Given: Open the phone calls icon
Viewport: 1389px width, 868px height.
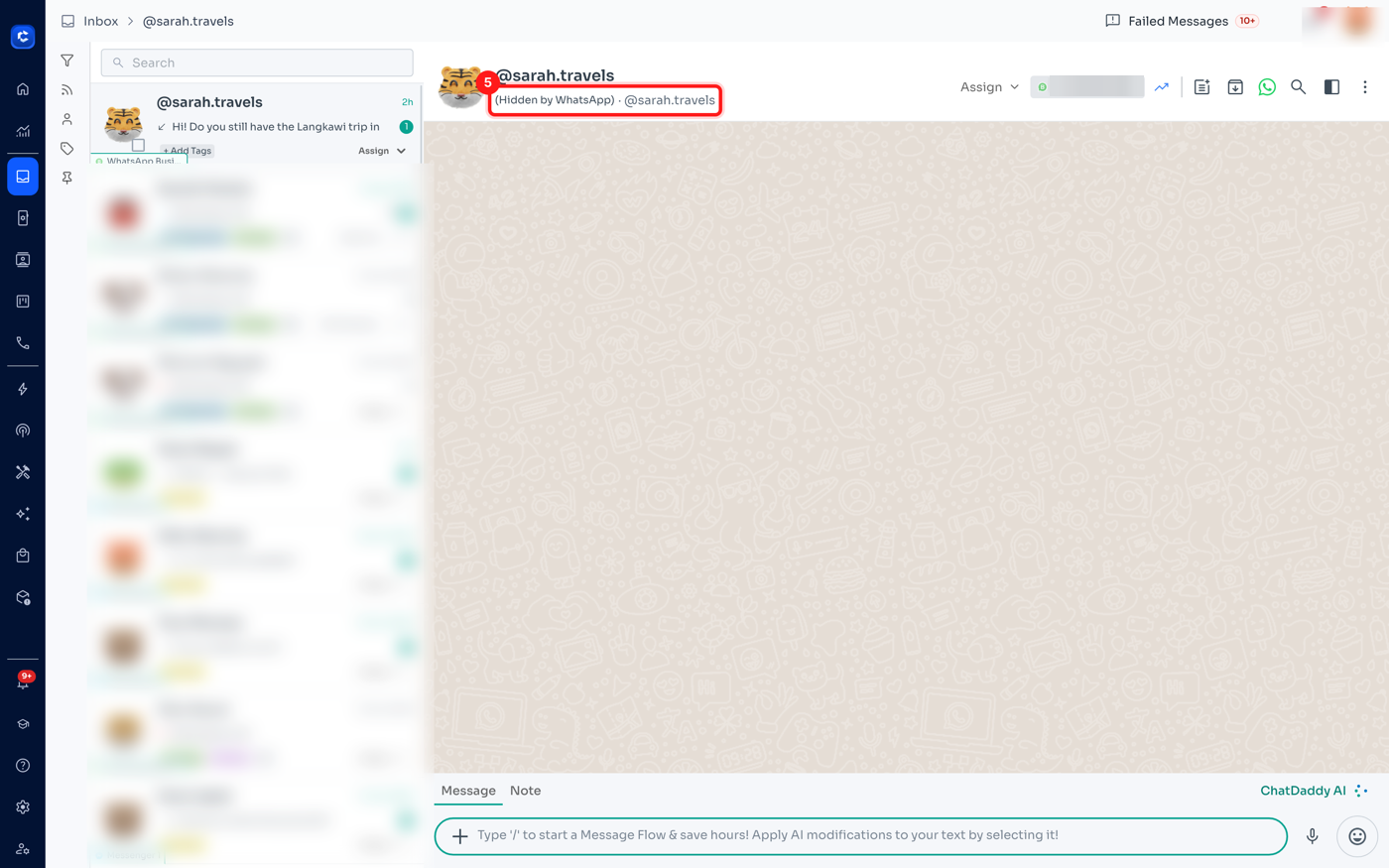Looking at the screenshot, I should coord(23,343).
